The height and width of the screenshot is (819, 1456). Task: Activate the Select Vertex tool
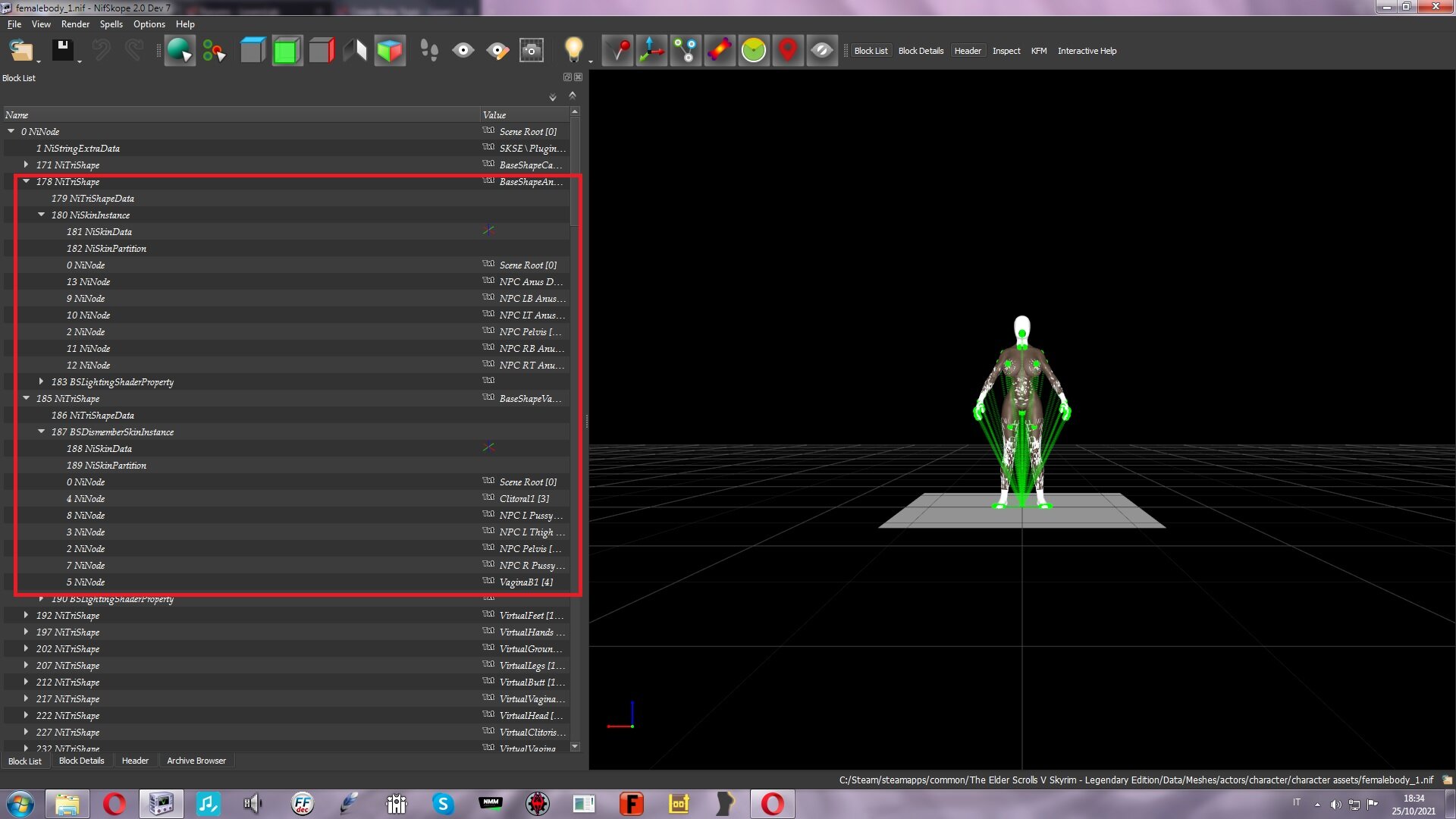click(x=215, y=51)
